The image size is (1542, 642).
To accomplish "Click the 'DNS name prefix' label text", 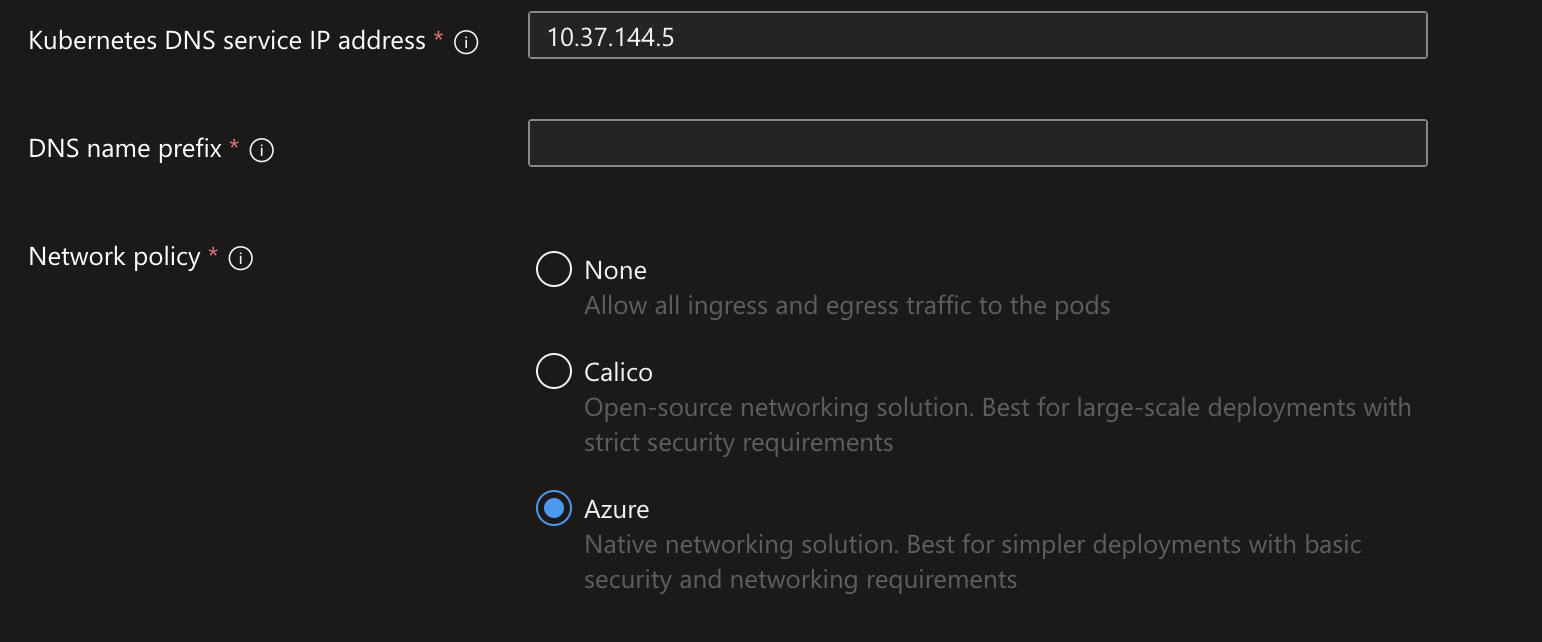I will point(125,149).
